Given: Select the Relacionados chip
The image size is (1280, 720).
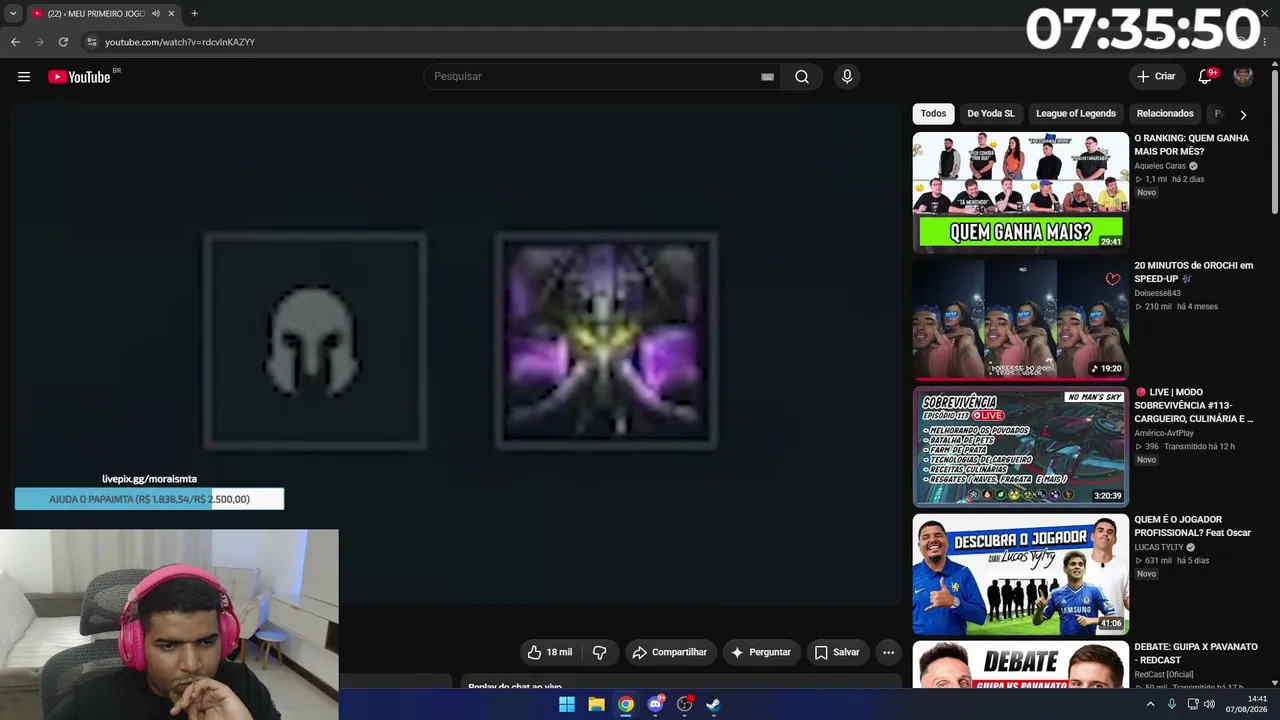Looking at the screenshot, I should pos(1165,114).
